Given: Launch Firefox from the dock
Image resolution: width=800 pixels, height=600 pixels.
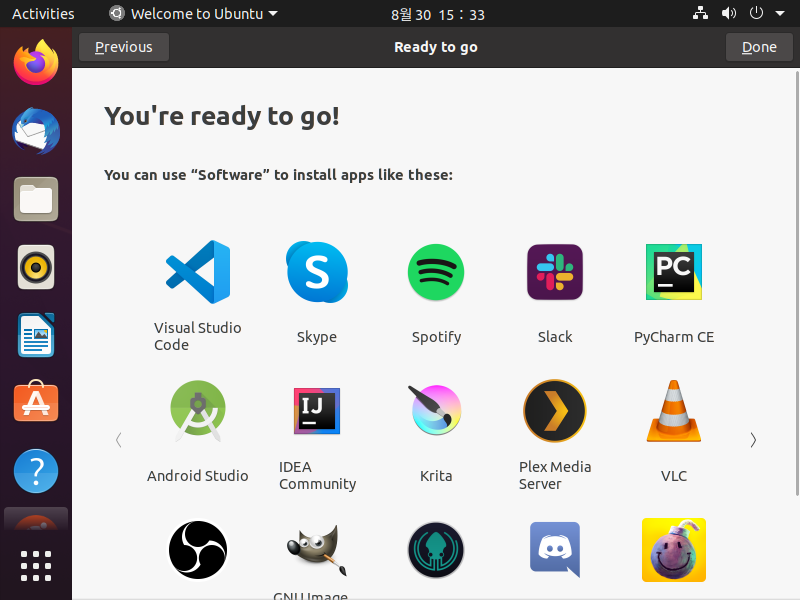Looking at the screenshot, I should (36, 63).
